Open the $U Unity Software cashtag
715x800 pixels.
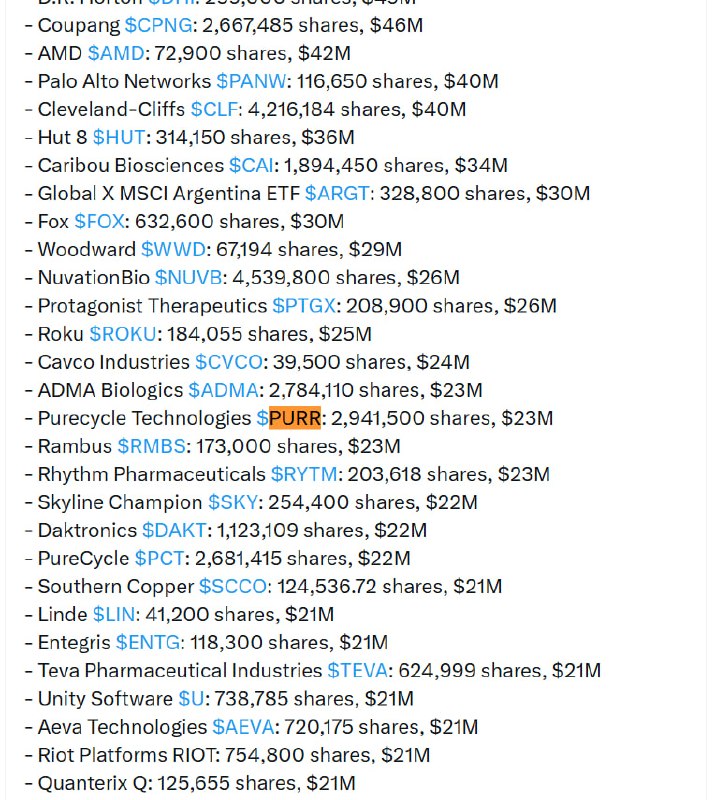point(191,699)
